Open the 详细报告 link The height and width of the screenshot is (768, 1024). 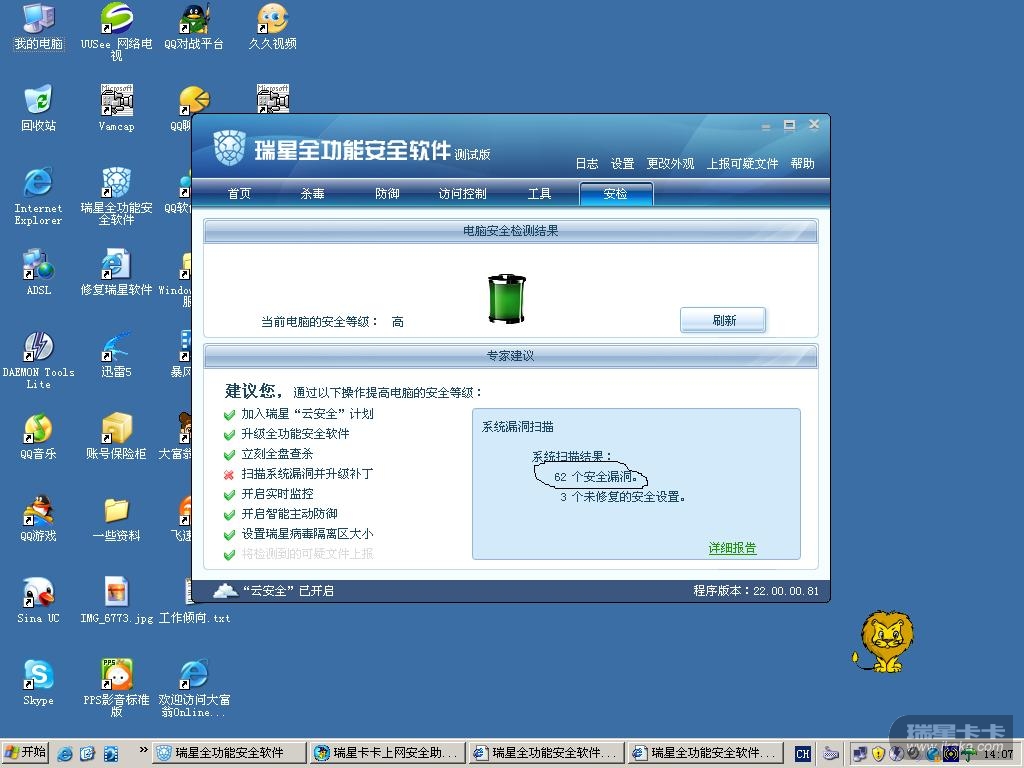click(x=732, y=548)
